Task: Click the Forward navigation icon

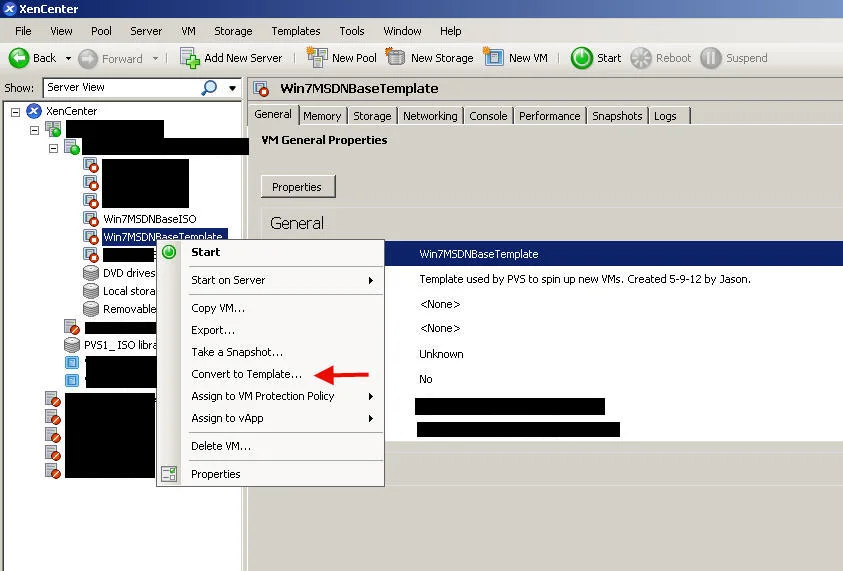Action: click(x=88, y=59)
